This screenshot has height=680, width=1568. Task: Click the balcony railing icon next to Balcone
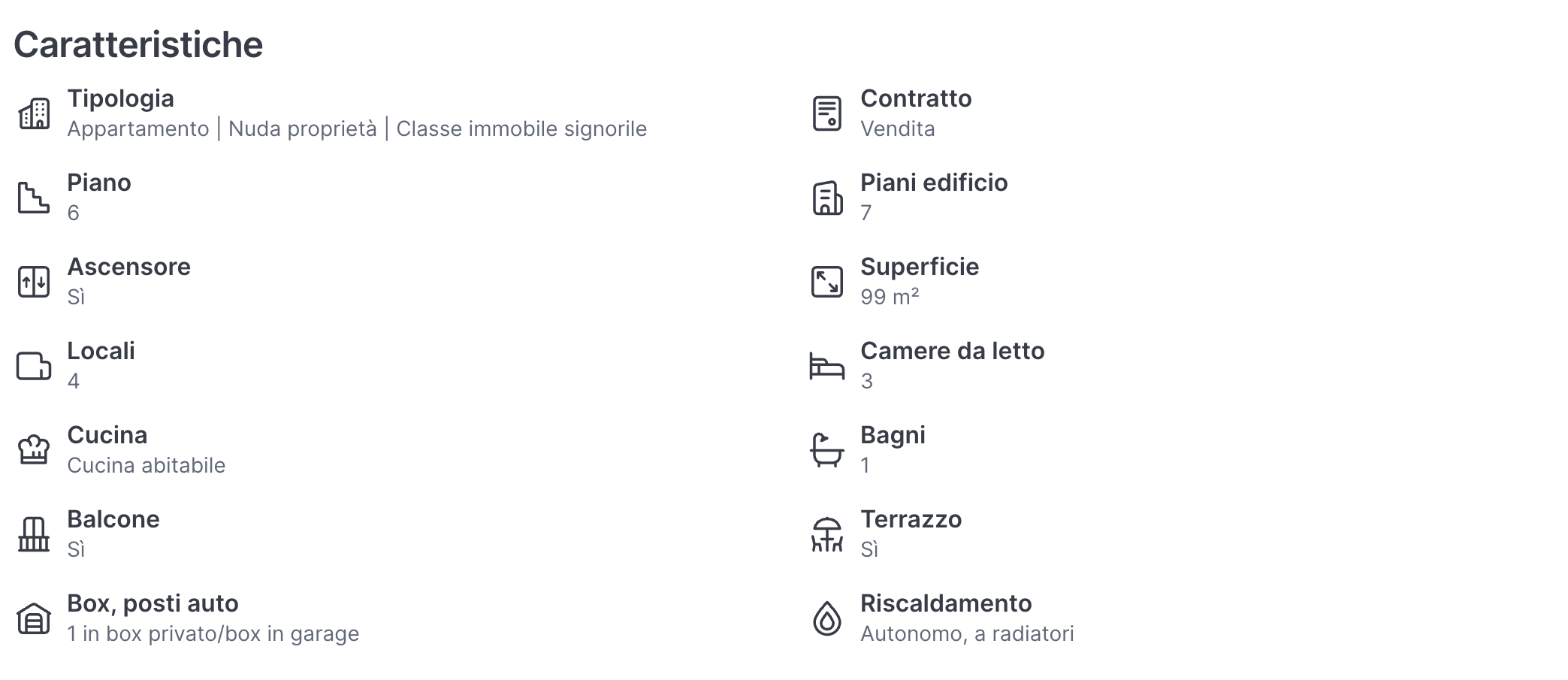click(34, 534)
